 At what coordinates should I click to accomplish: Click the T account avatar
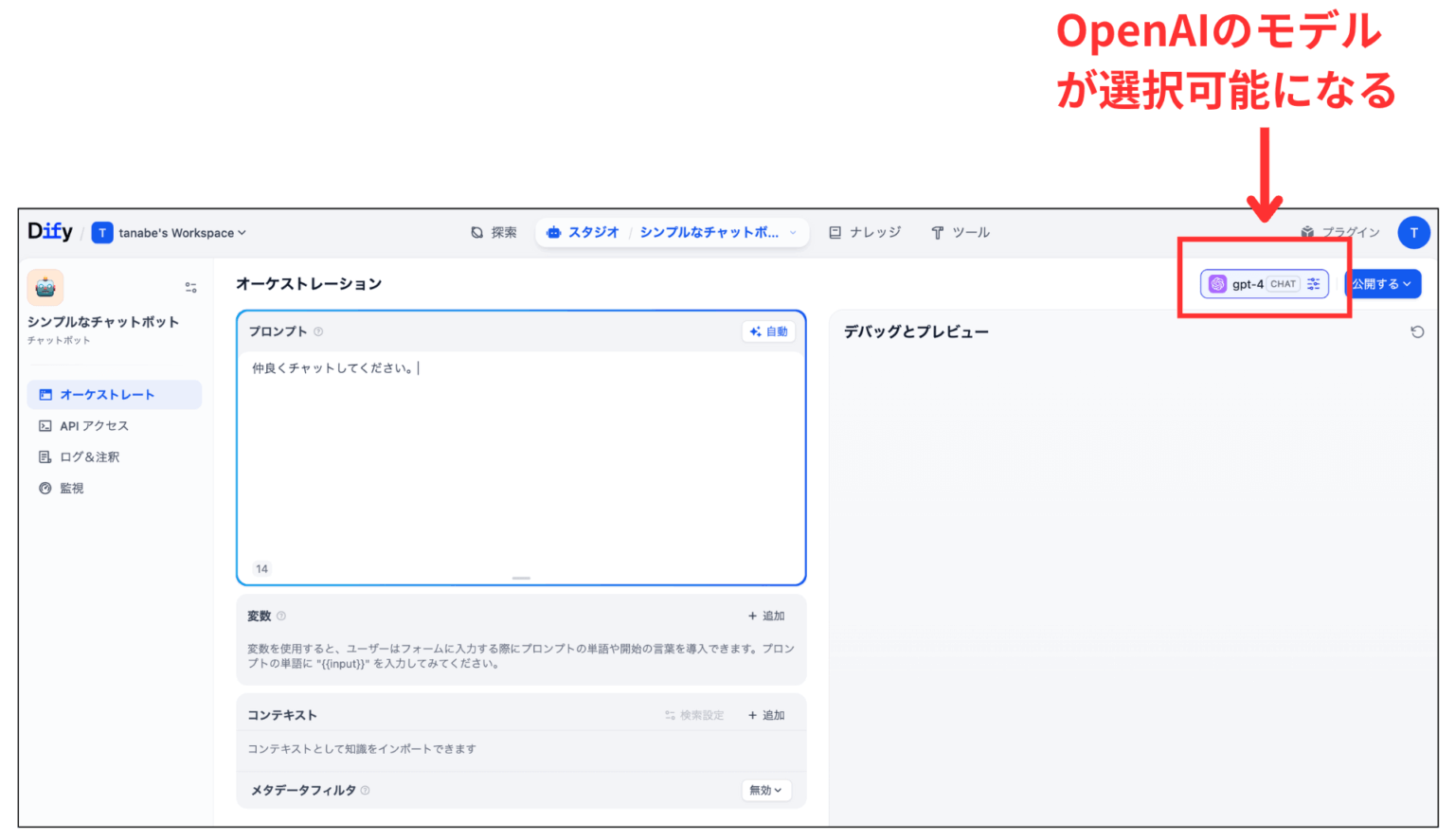click(x=1413, y=232)
